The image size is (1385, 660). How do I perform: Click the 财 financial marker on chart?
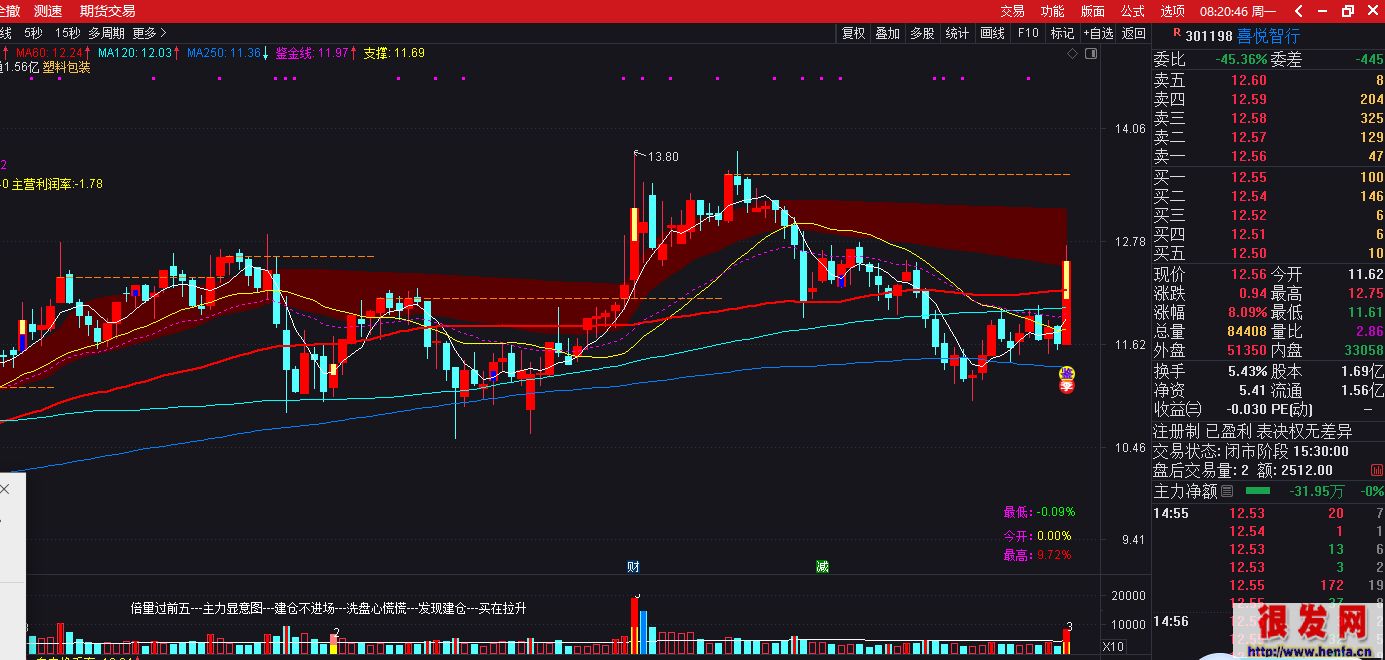[633, 567]
